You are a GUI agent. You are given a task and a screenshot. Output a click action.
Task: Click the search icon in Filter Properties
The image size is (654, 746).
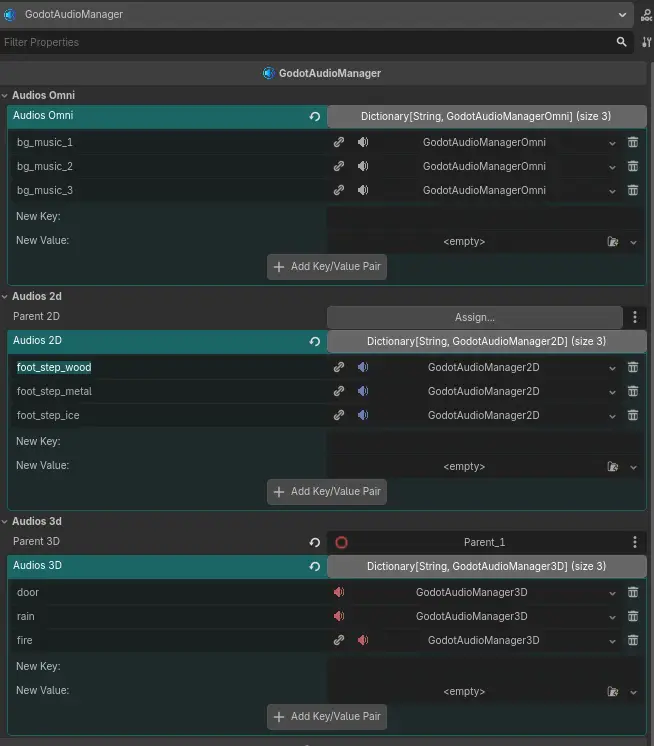point(621,42)
